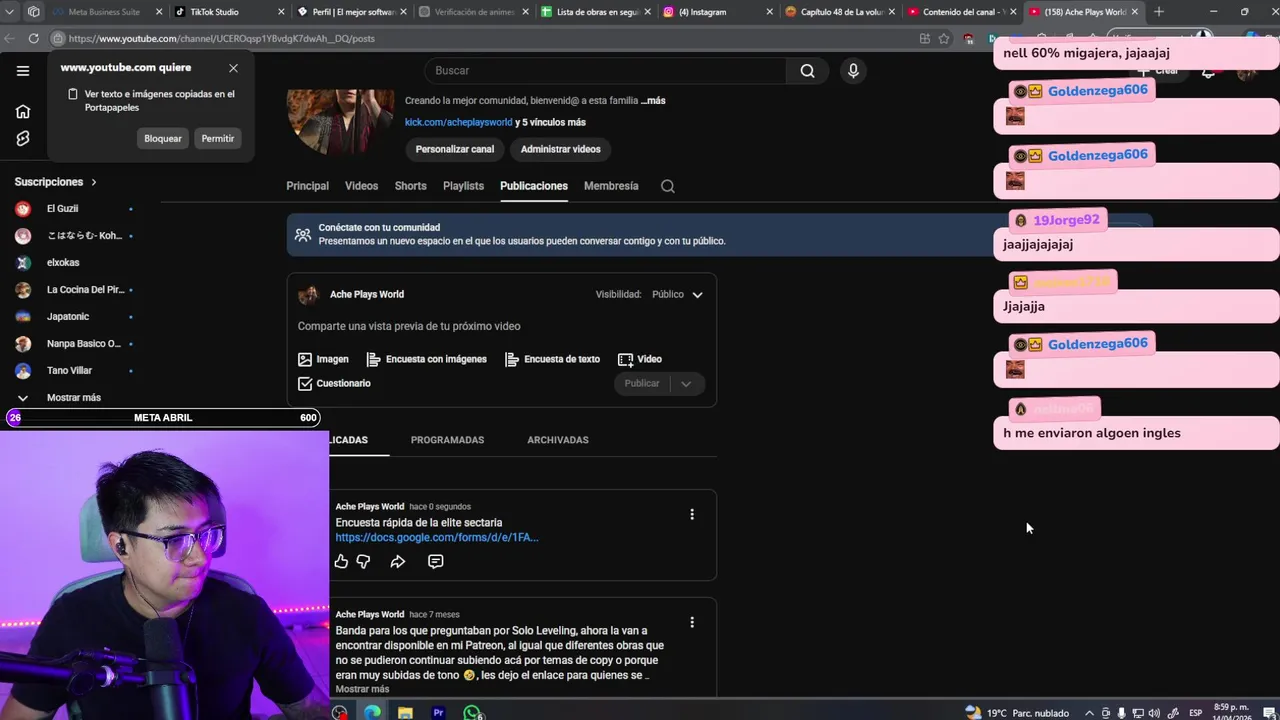Click Bloquear in the permission popup
Image resolution: width=1280 pixels, height=720 pixels.
163,139
